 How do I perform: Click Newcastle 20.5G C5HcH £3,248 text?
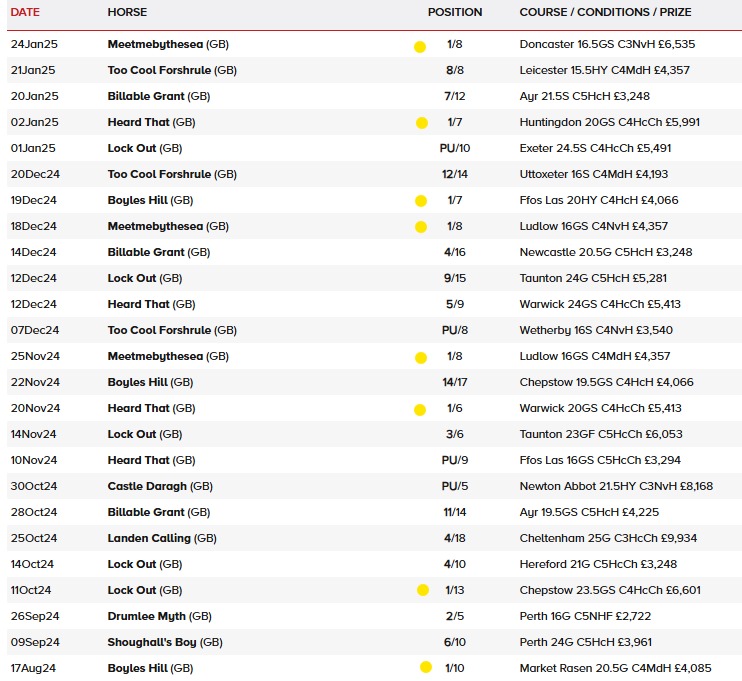606,253
